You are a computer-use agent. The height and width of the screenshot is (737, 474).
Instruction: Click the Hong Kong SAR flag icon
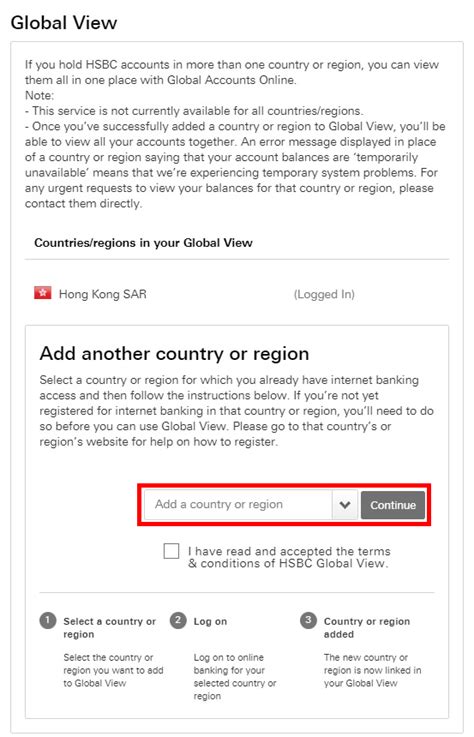coord(43,293)
